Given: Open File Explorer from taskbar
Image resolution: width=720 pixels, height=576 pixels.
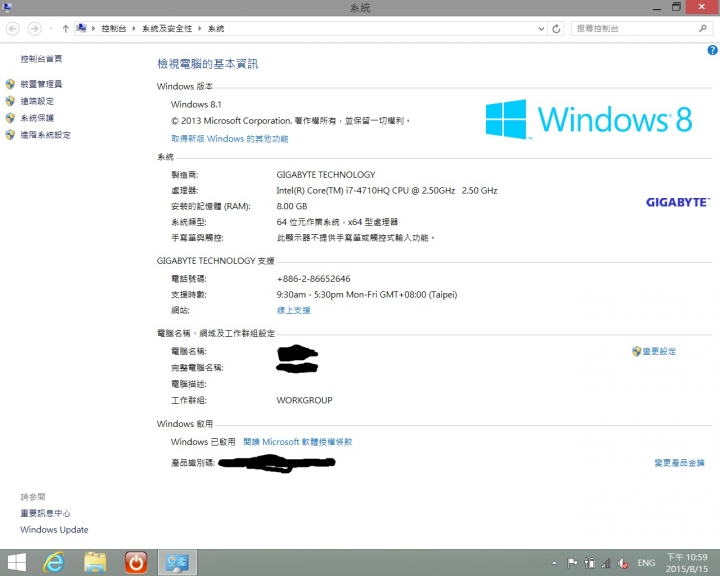Looking at the screenshot, I should (95, 562).
